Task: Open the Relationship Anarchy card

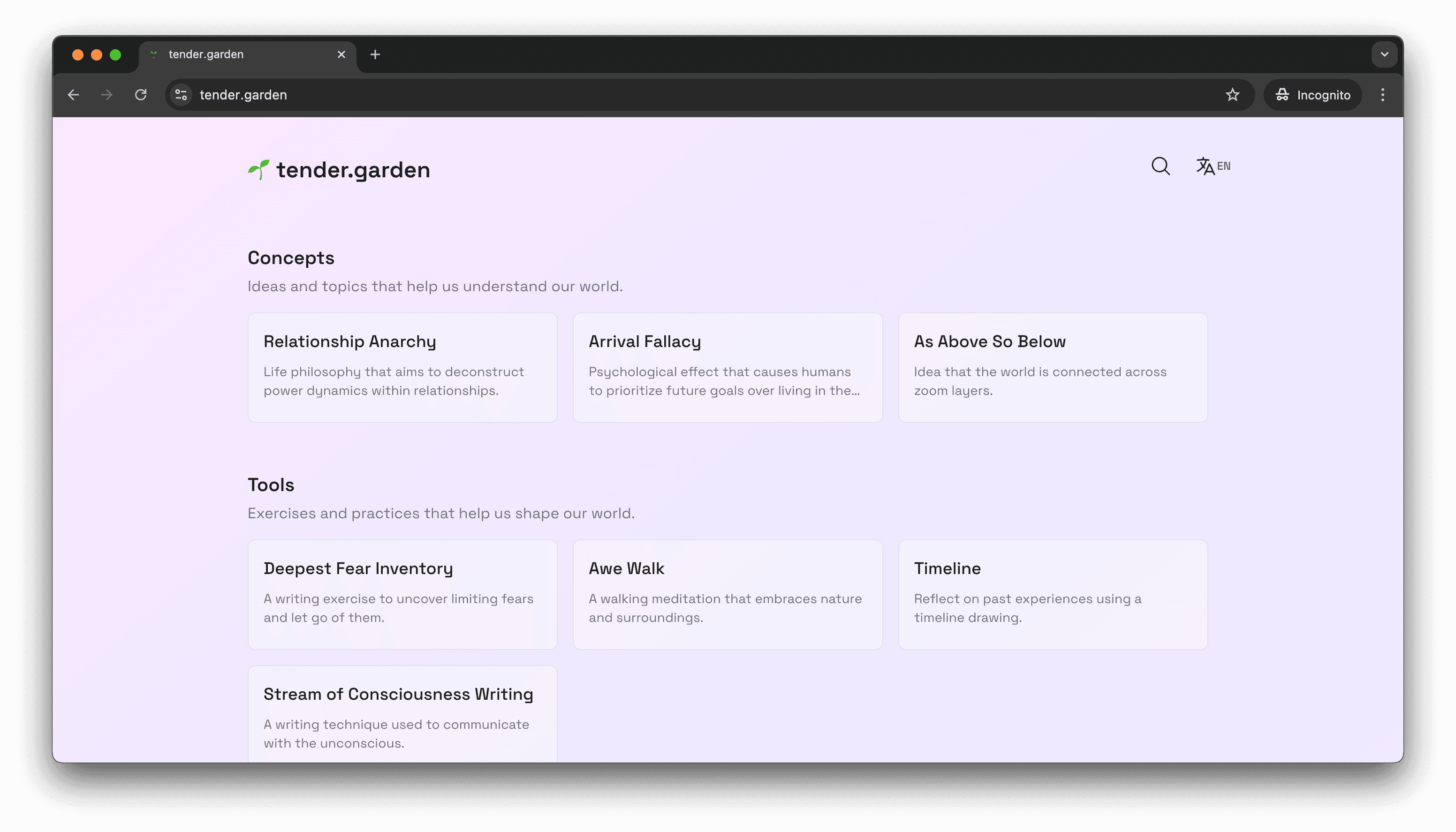Action: (402, 367)
